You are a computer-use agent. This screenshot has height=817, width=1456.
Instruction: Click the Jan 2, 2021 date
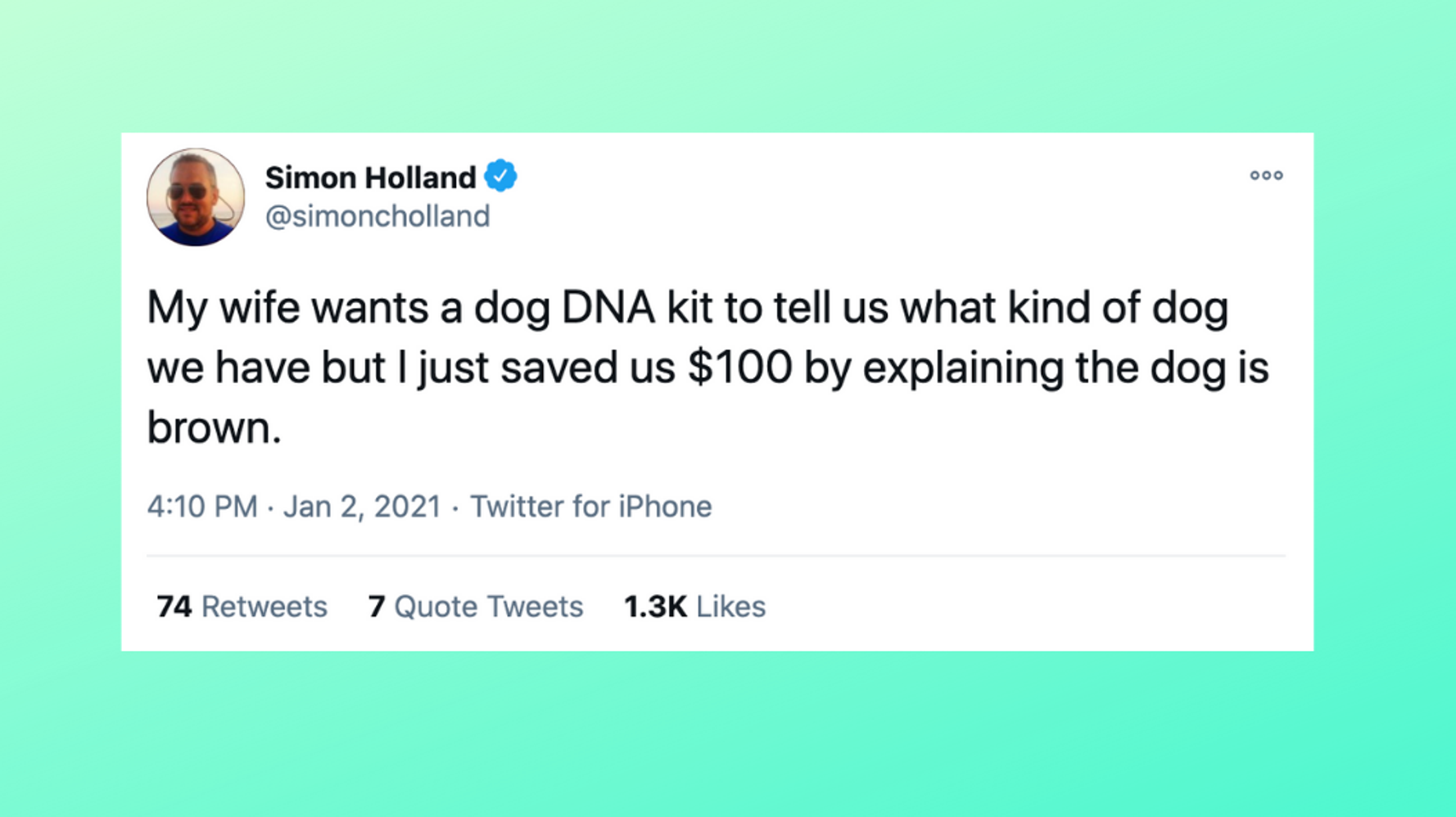tap(362, 507)
